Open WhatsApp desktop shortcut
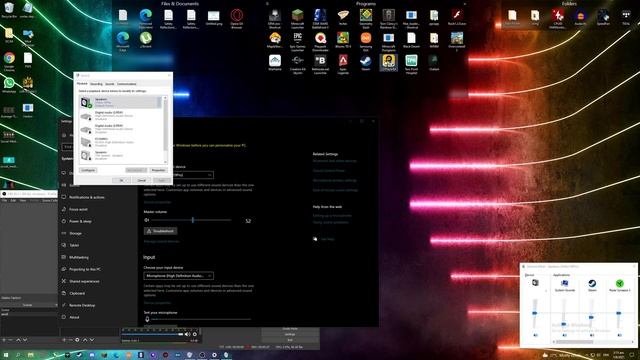The height and width of the screenshot is (360, 640). (9, 85)
